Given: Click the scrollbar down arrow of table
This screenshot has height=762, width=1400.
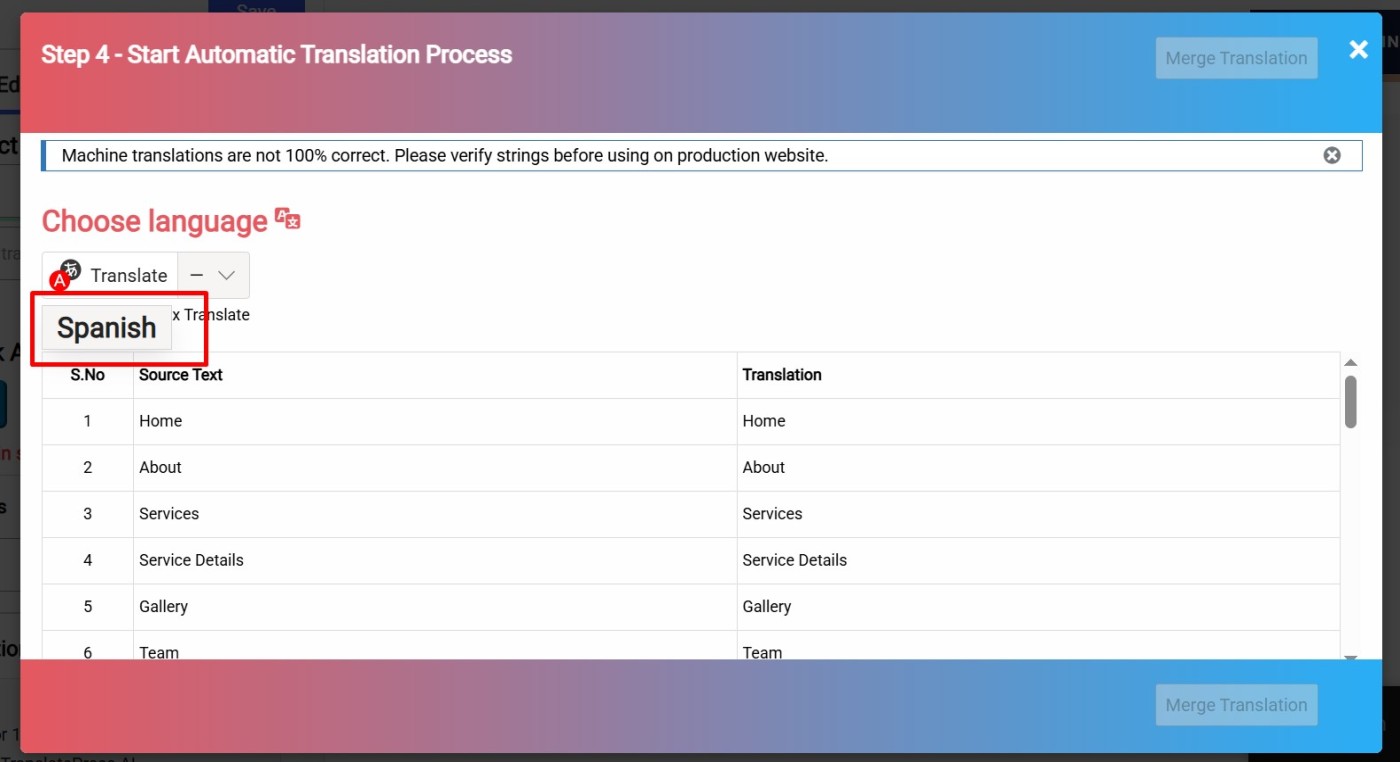Looking at the screenshot, I should (x=1350, y=656).
